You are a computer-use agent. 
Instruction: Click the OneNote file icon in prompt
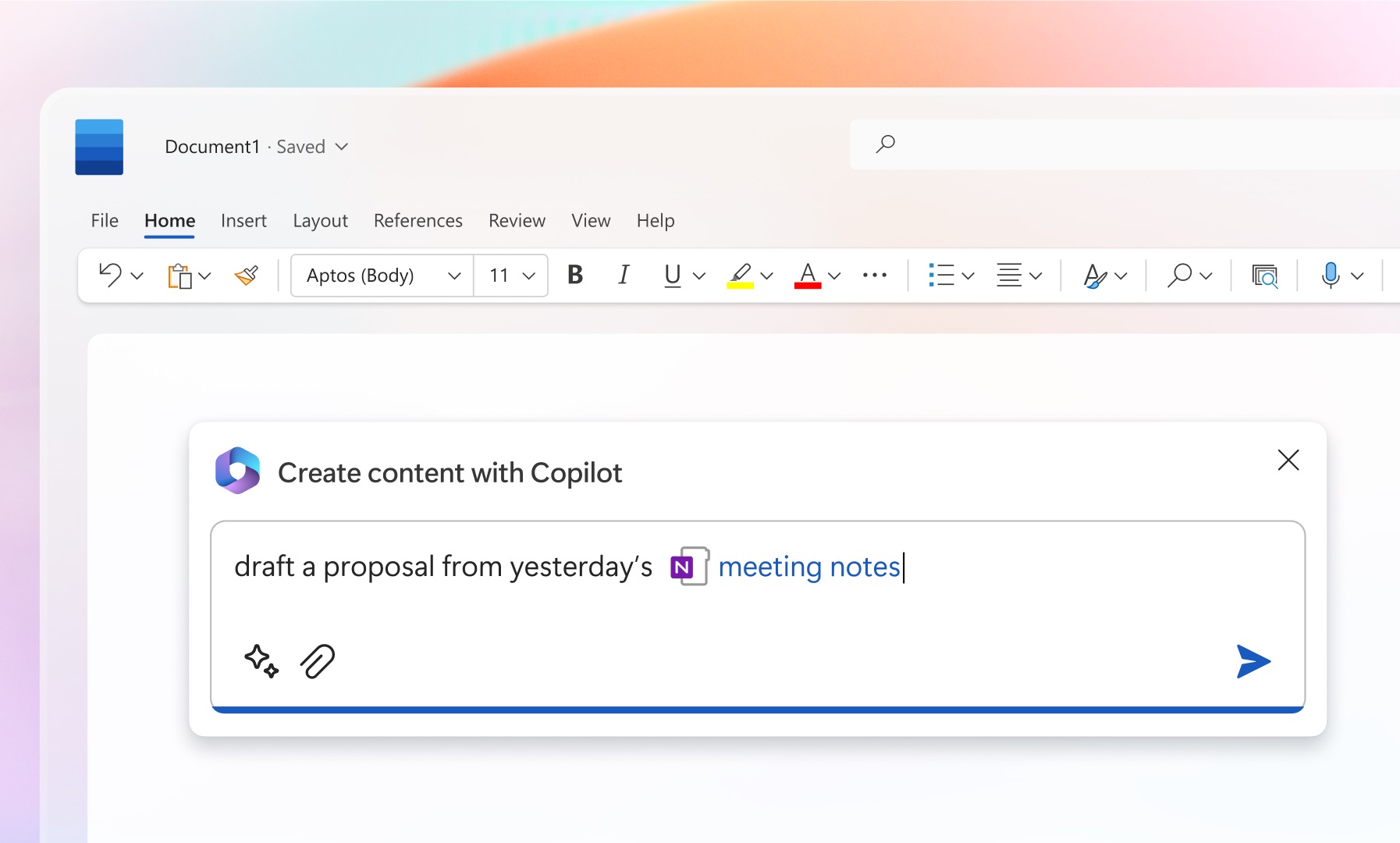[x=690, y=566]
